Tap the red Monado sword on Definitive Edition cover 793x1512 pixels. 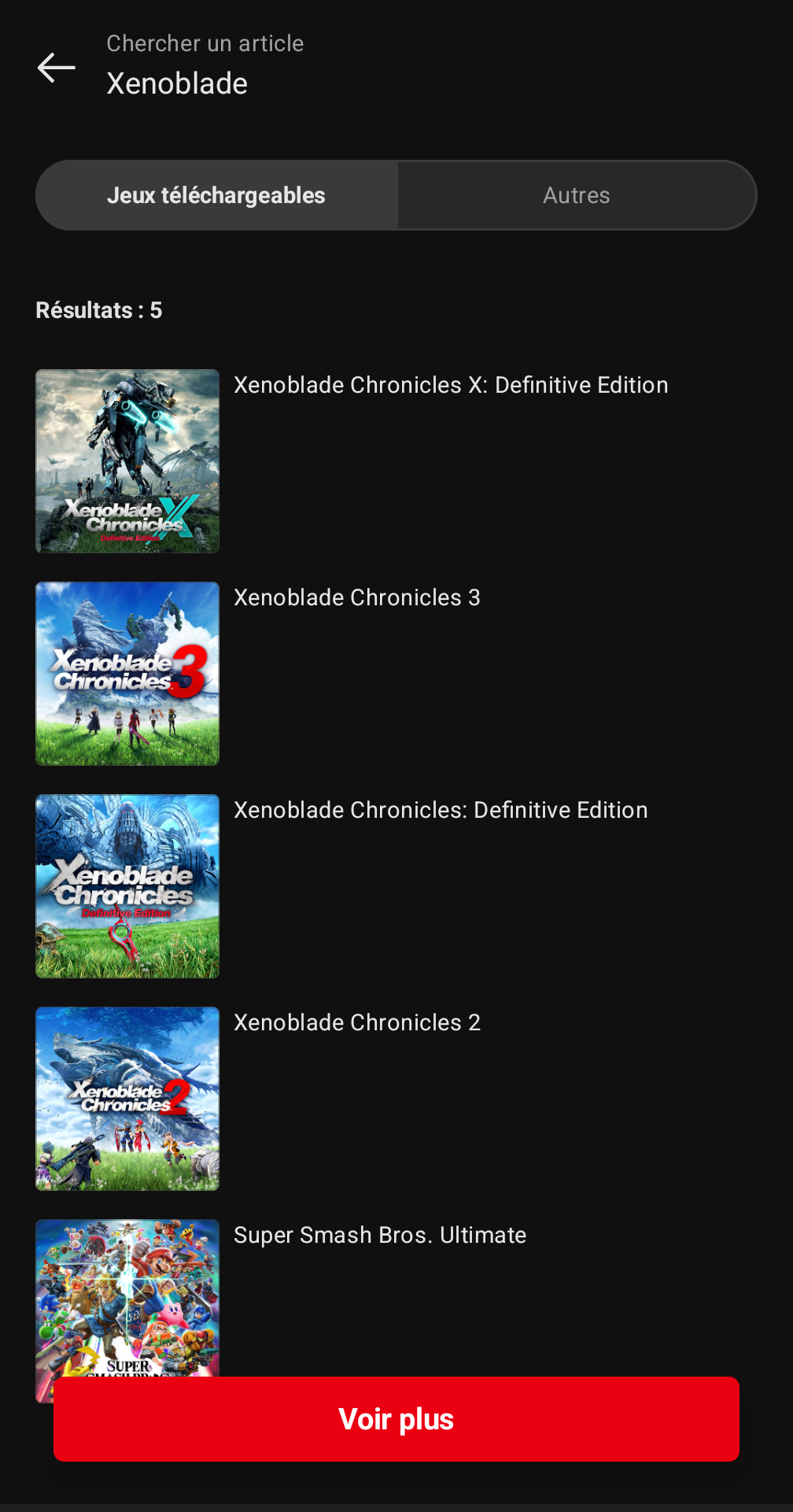pos(124,938)
